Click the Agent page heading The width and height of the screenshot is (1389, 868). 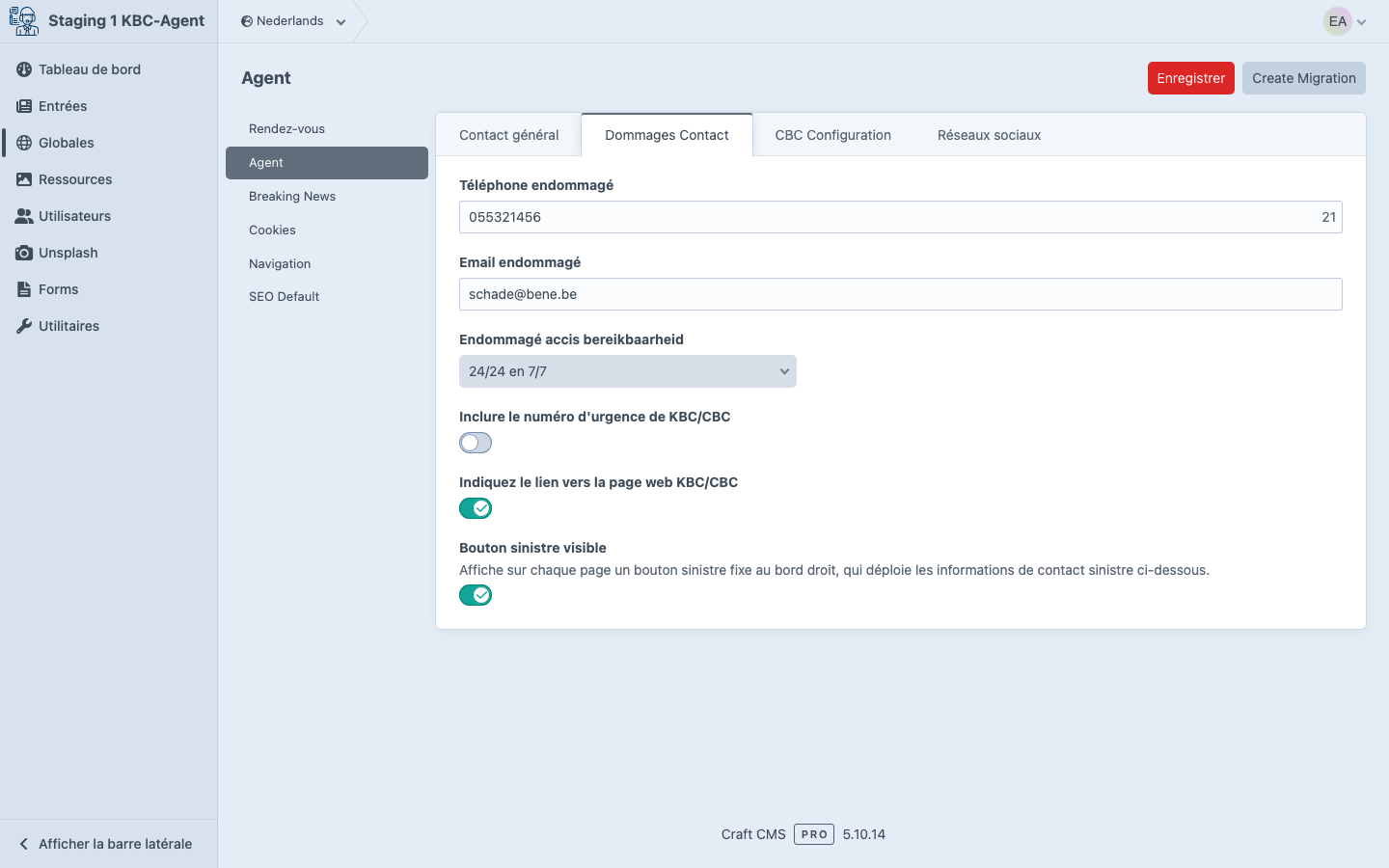click(266, 78)
